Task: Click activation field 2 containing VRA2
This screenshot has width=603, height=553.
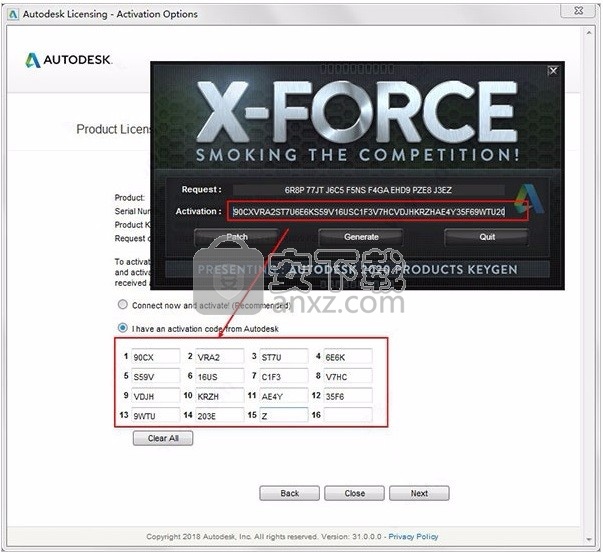Action: 220,356
